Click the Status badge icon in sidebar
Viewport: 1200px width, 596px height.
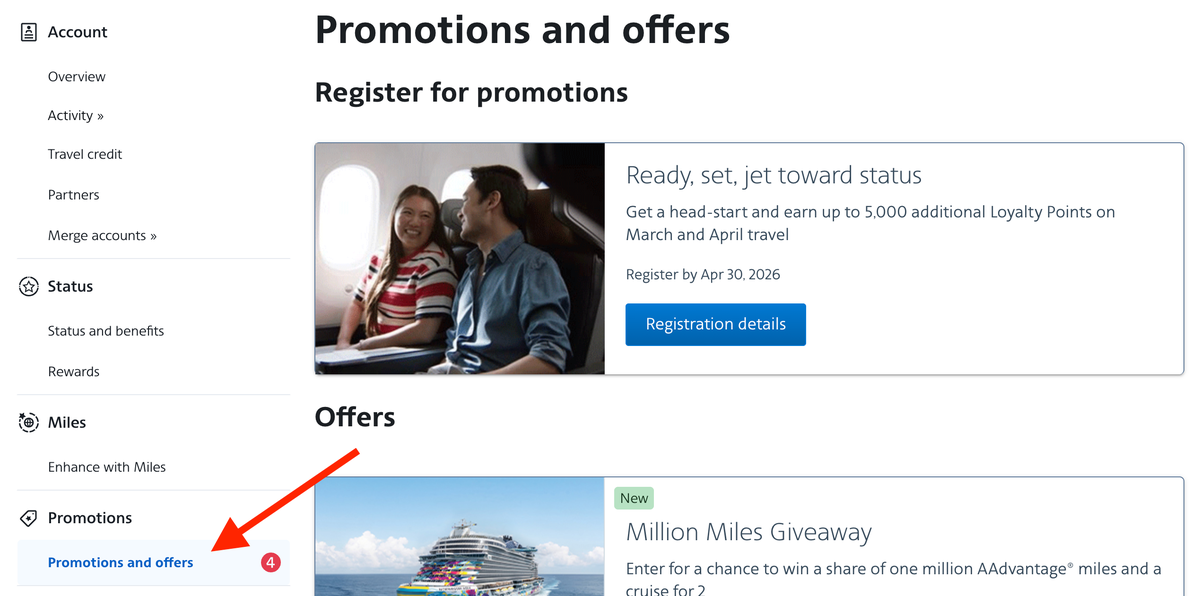tap(28, 286)
